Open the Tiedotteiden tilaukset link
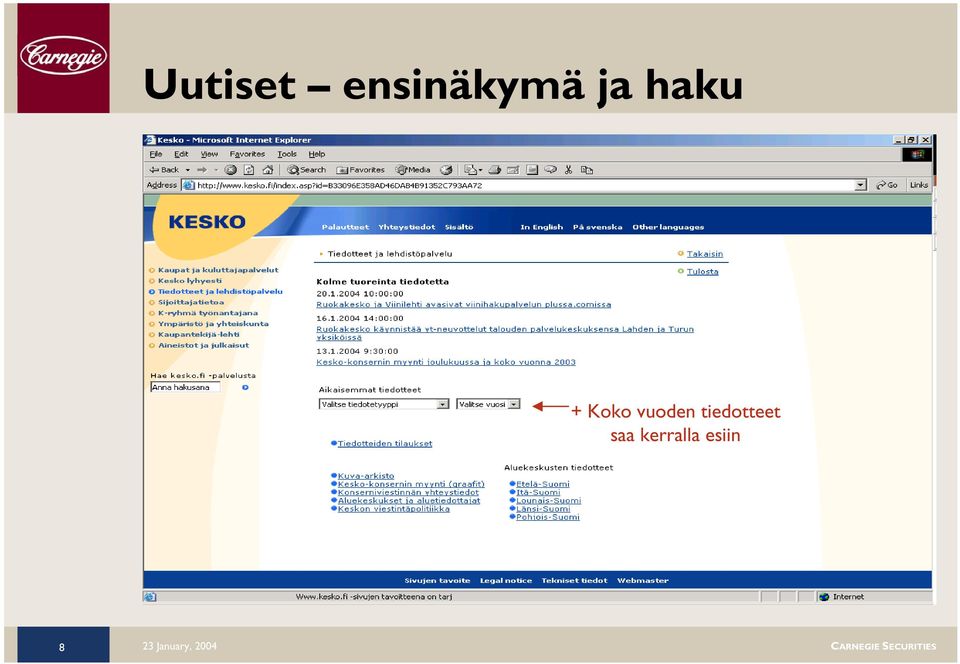This screenshot has height=664, width=960. tap(384, 444)
